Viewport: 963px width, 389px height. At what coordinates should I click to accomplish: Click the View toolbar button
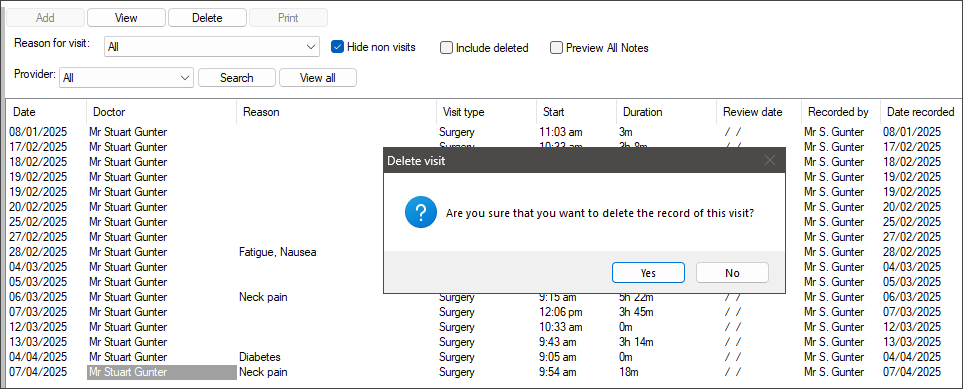click(x=126, y=18)
